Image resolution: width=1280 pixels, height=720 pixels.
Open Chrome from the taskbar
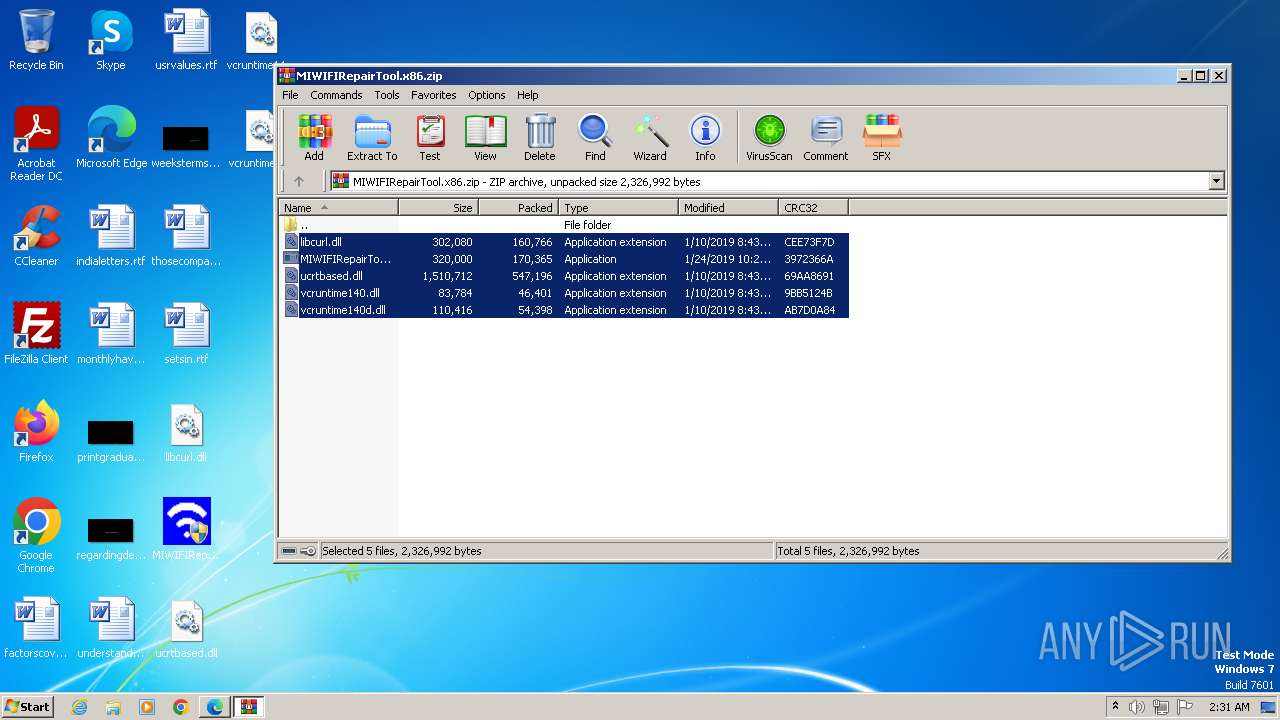(x=180, y=707)
